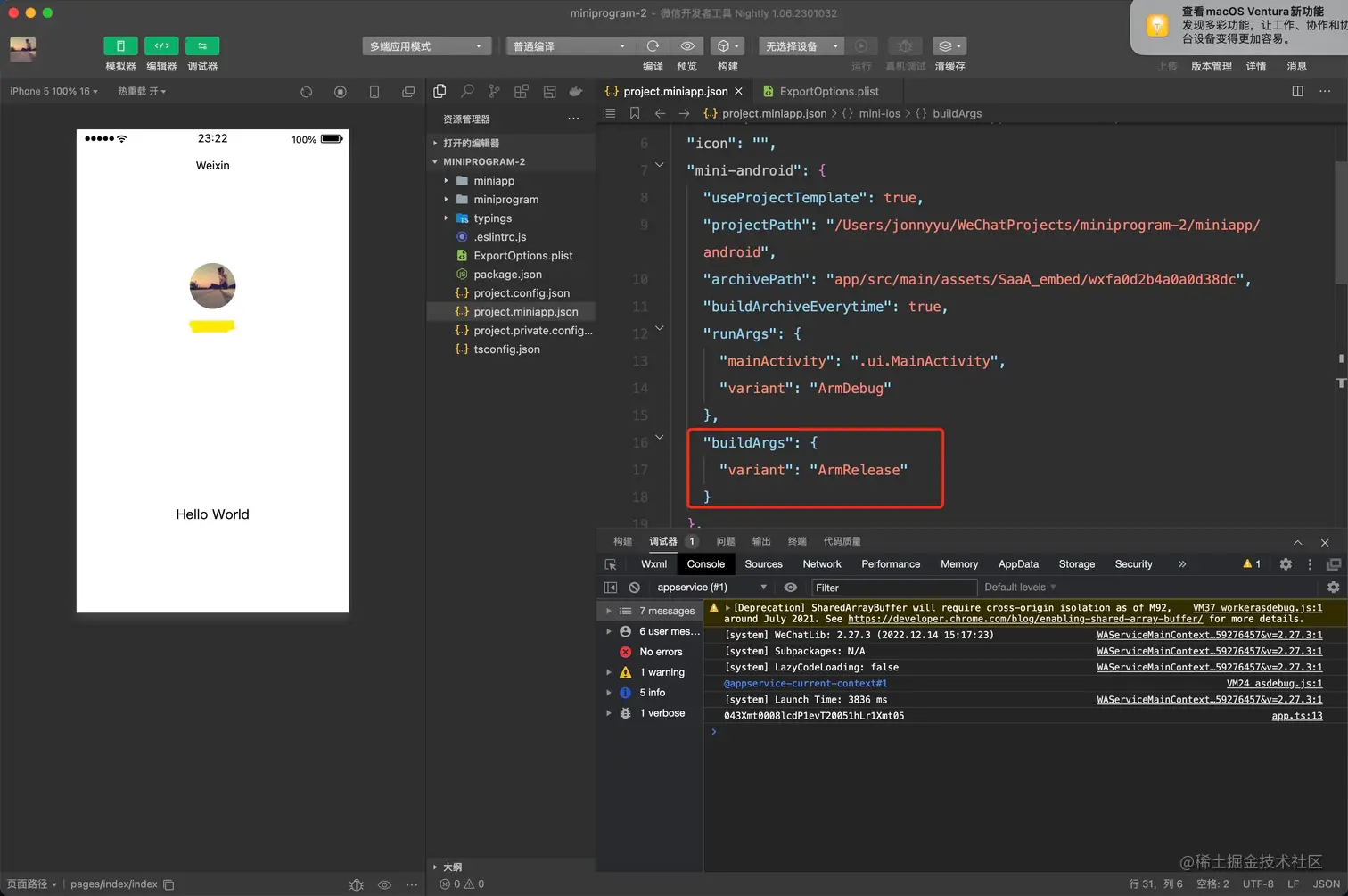Screen dimensions: 1348x896
Task: Click the preview eye icon in toolbar
Action: click(x=687, y=46)
